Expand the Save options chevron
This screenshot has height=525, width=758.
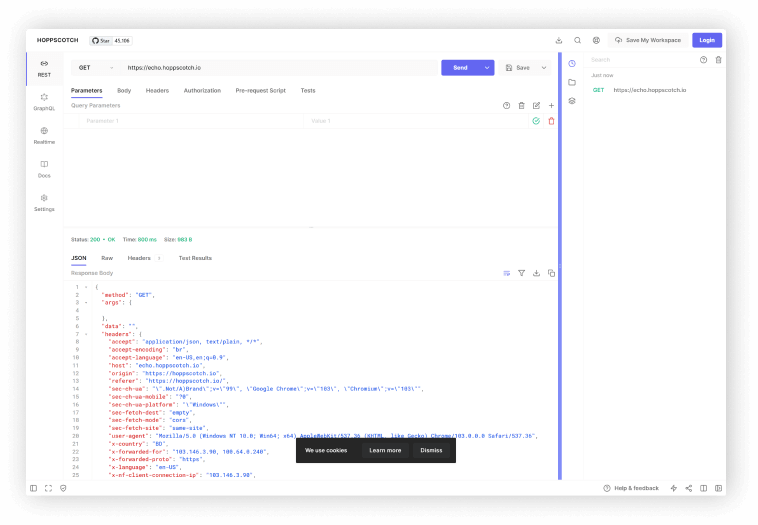coord(544,68)
